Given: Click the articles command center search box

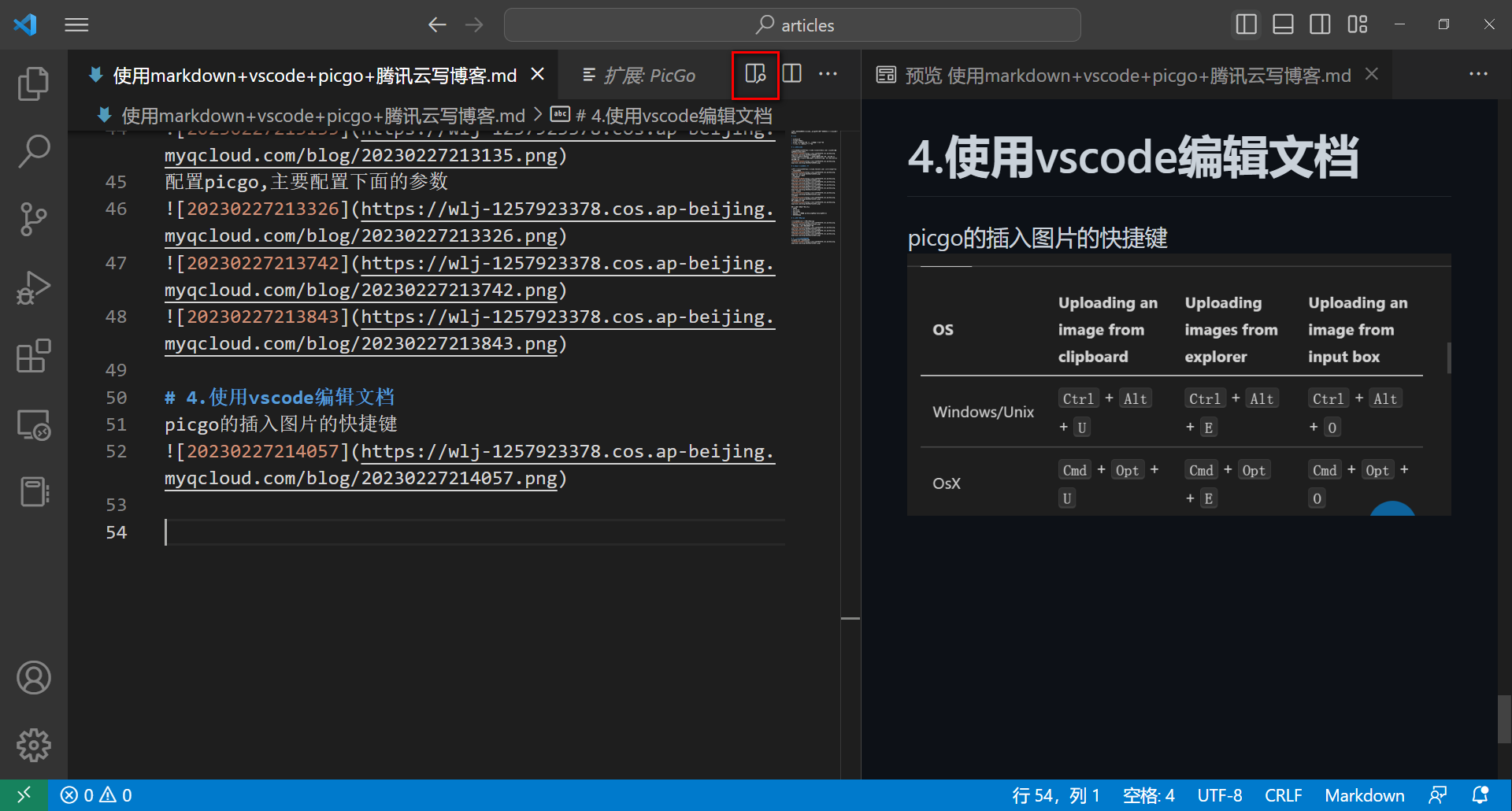Looking at the screenshot, I should pos(792,25).
